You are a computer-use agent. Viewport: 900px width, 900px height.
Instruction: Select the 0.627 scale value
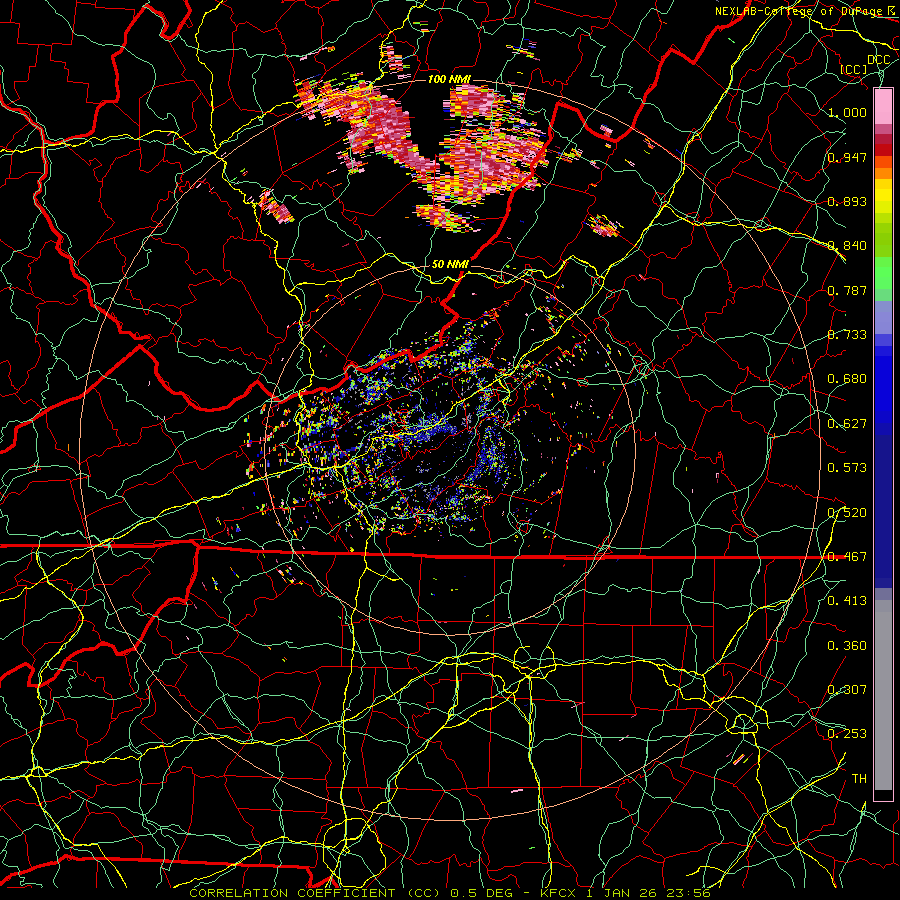pos(847,424)
